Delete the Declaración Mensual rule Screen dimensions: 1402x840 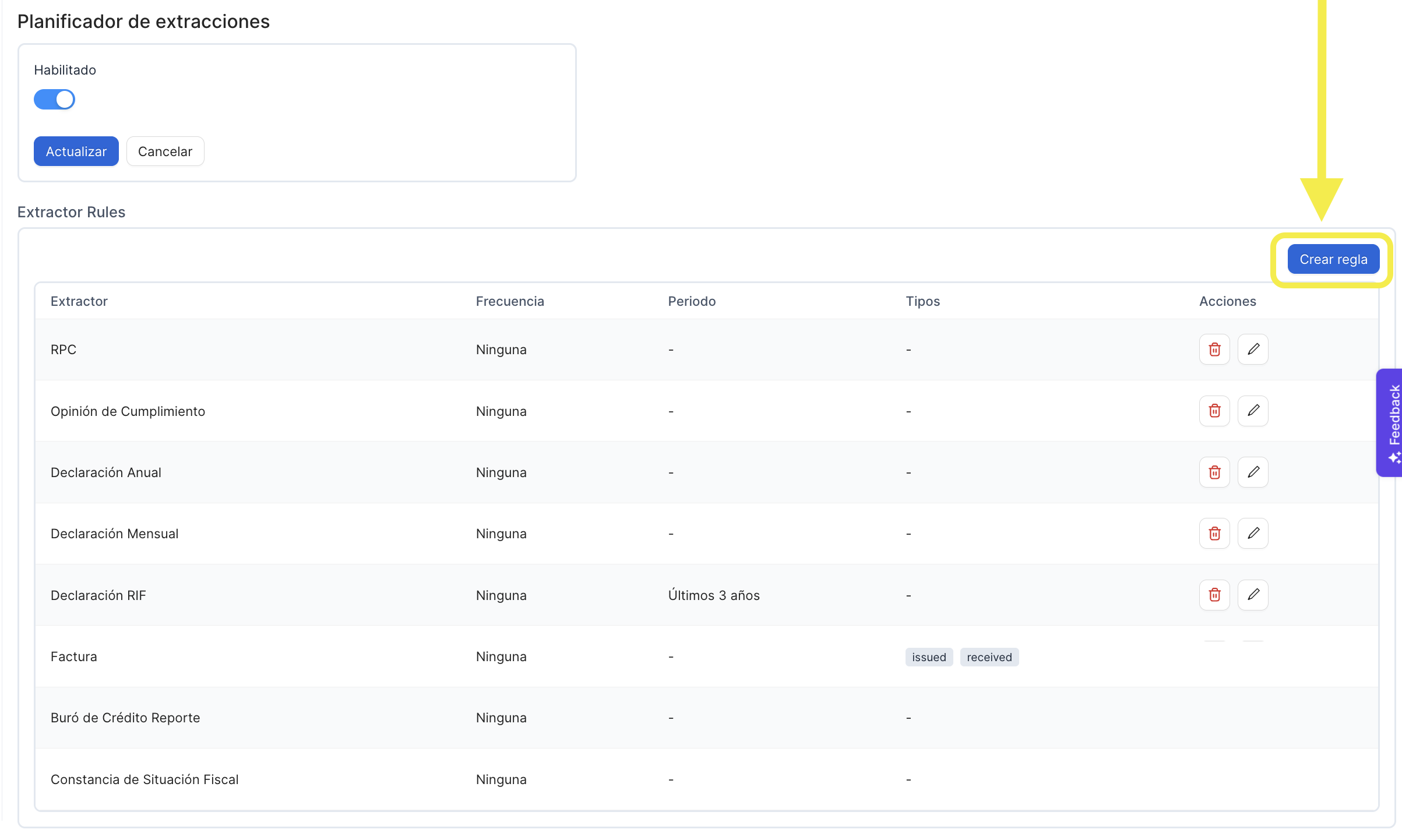1214,534
